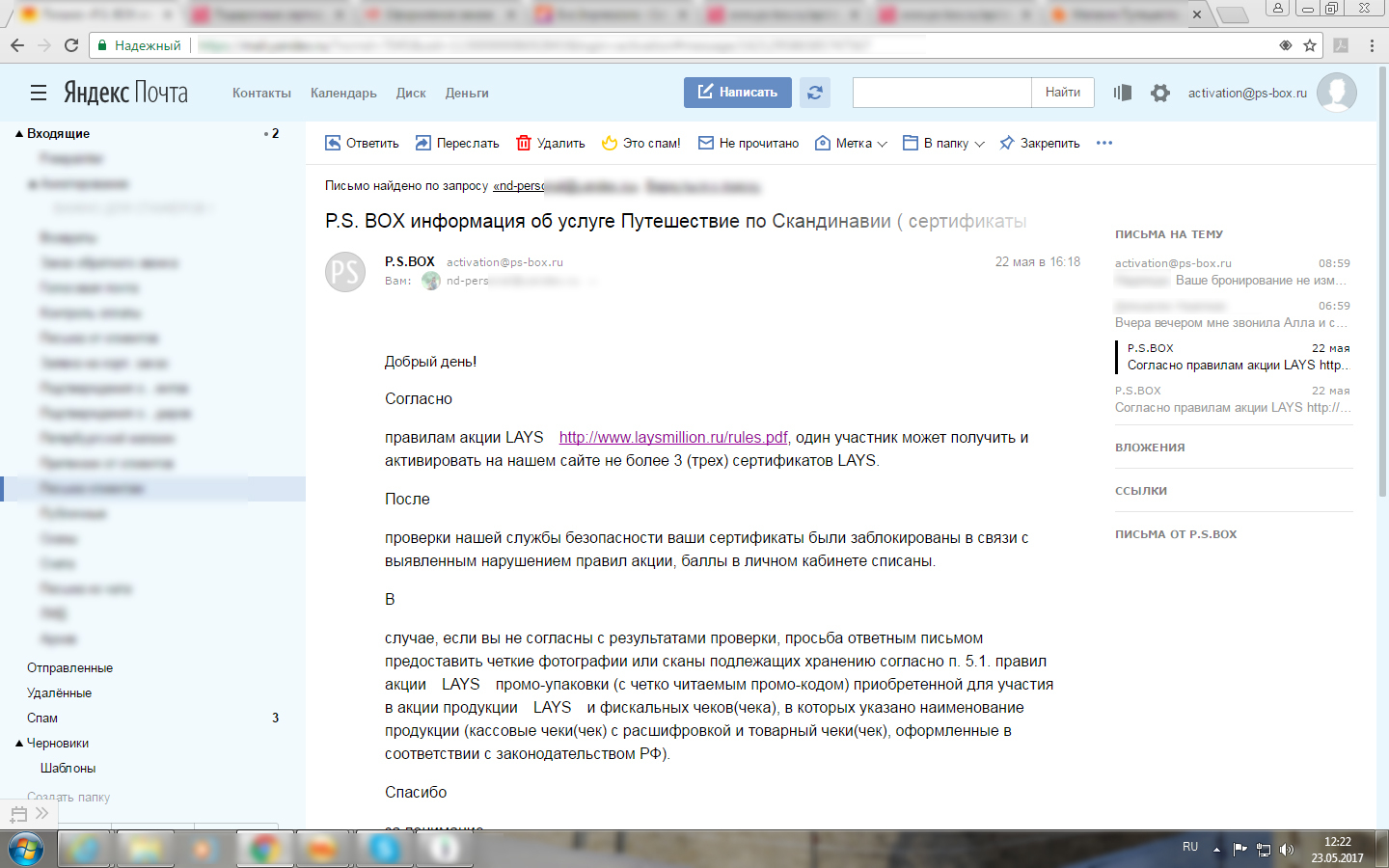Click the Ответить reply button

coord(362,143)
